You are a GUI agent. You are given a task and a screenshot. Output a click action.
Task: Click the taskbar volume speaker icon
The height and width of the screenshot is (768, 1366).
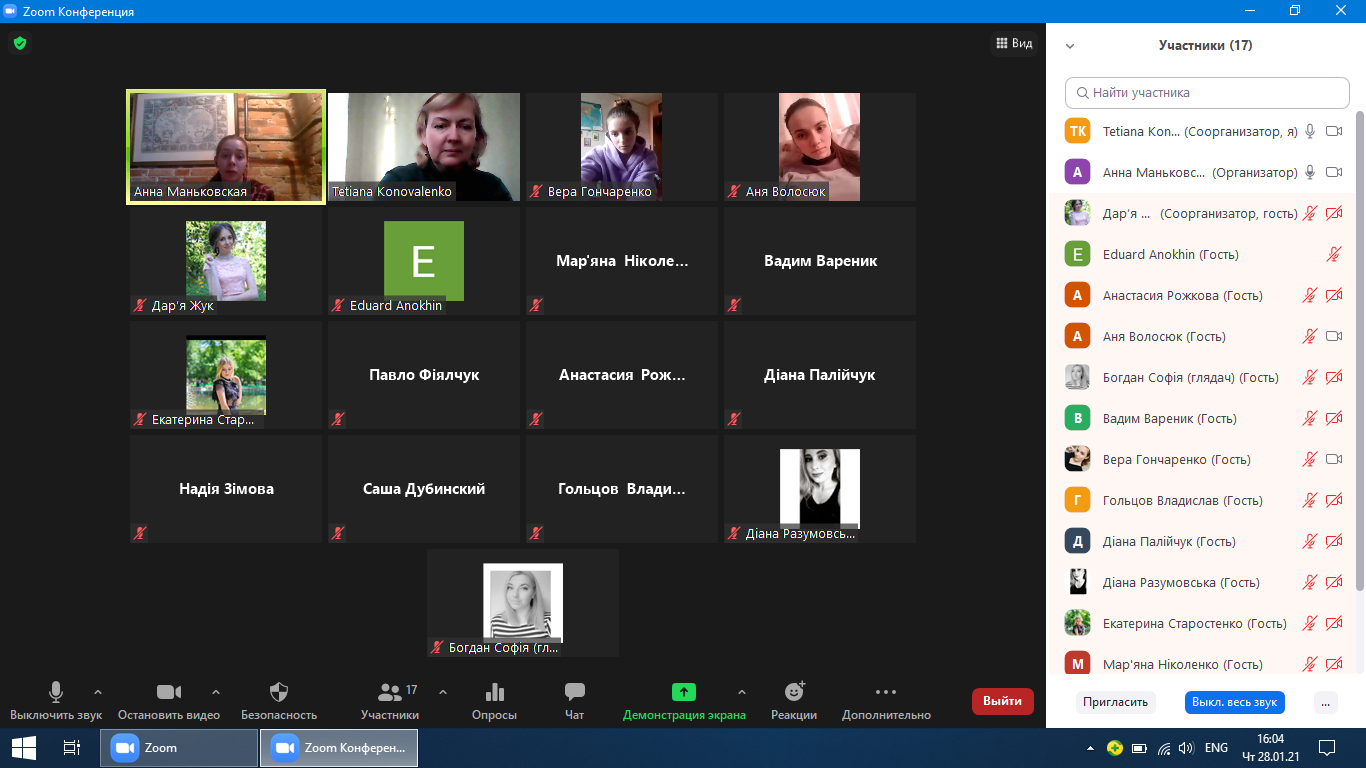point(1186,748)
